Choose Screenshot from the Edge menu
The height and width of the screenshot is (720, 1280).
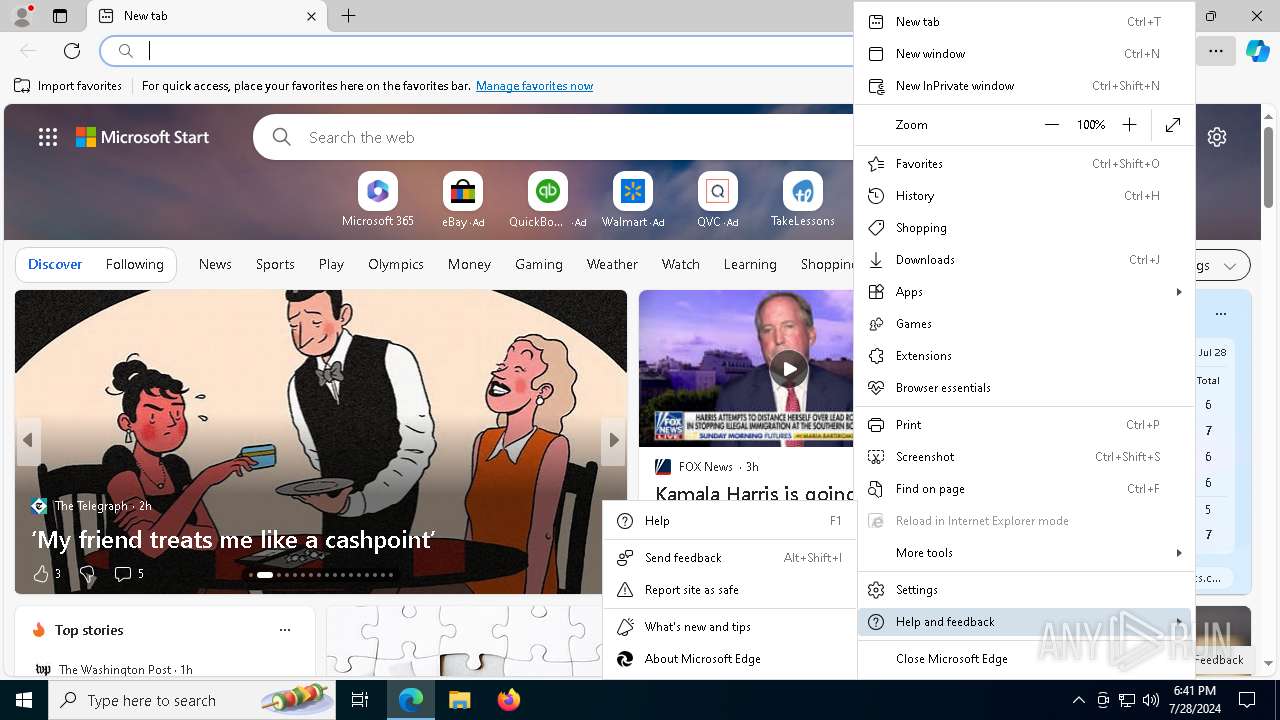(x=1025, y=457)
